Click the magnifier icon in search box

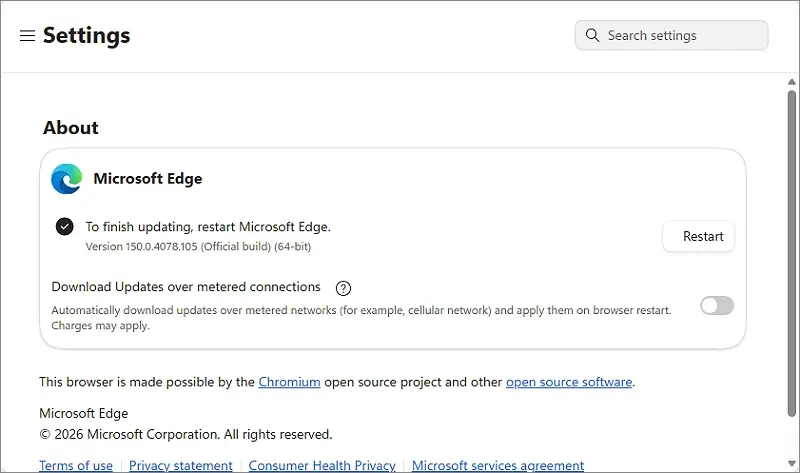[x=592, y=35]
